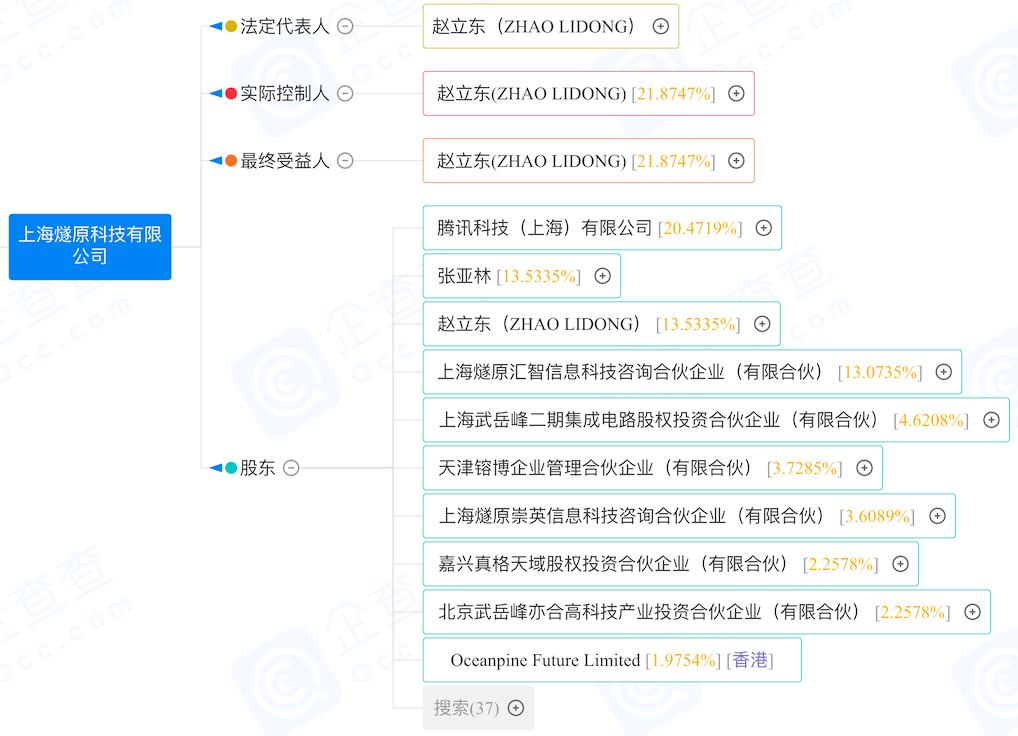Expand 上海燧原汇智信息科技咨询 plus icon
Viewport: 1018px width, 736px height.
943,372
